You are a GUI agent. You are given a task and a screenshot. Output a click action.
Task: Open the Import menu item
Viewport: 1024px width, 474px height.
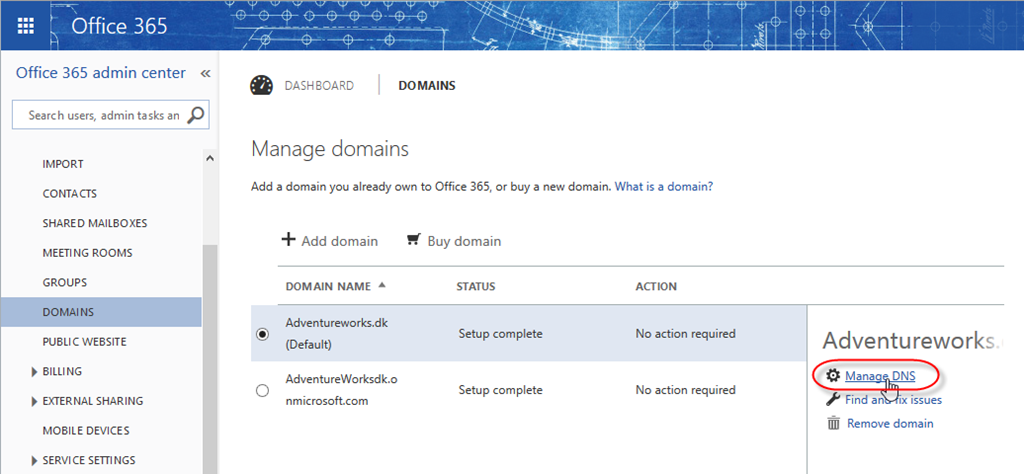coord(63,164)
